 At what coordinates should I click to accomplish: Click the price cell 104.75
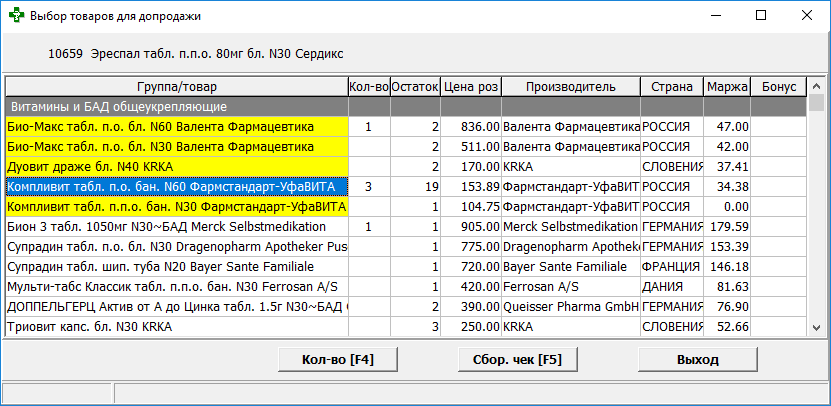[471, 207]
